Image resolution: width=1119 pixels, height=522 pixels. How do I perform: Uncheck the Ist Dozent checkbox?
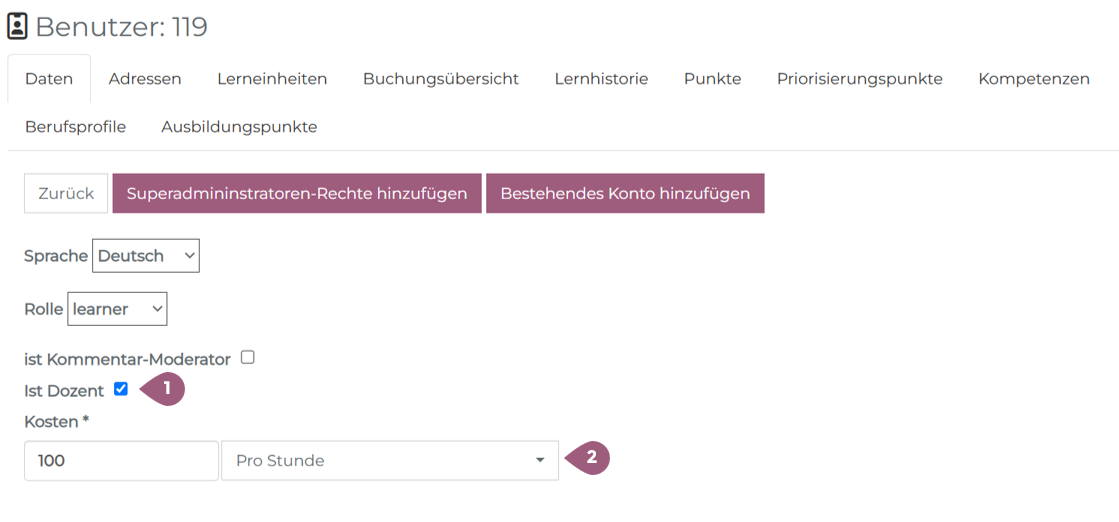121,389
